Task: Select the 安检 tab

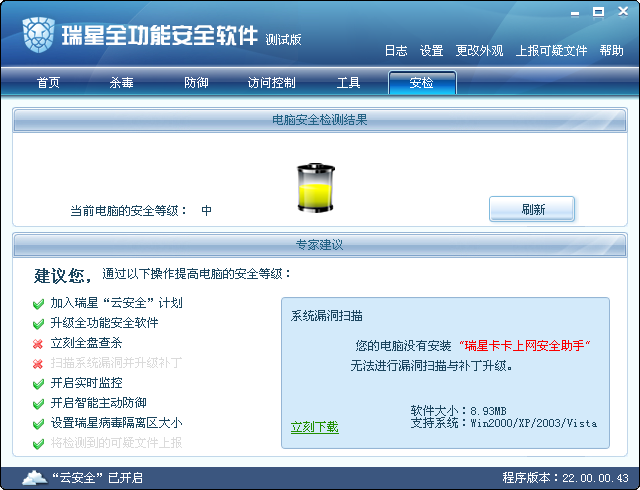Action: 422,82
